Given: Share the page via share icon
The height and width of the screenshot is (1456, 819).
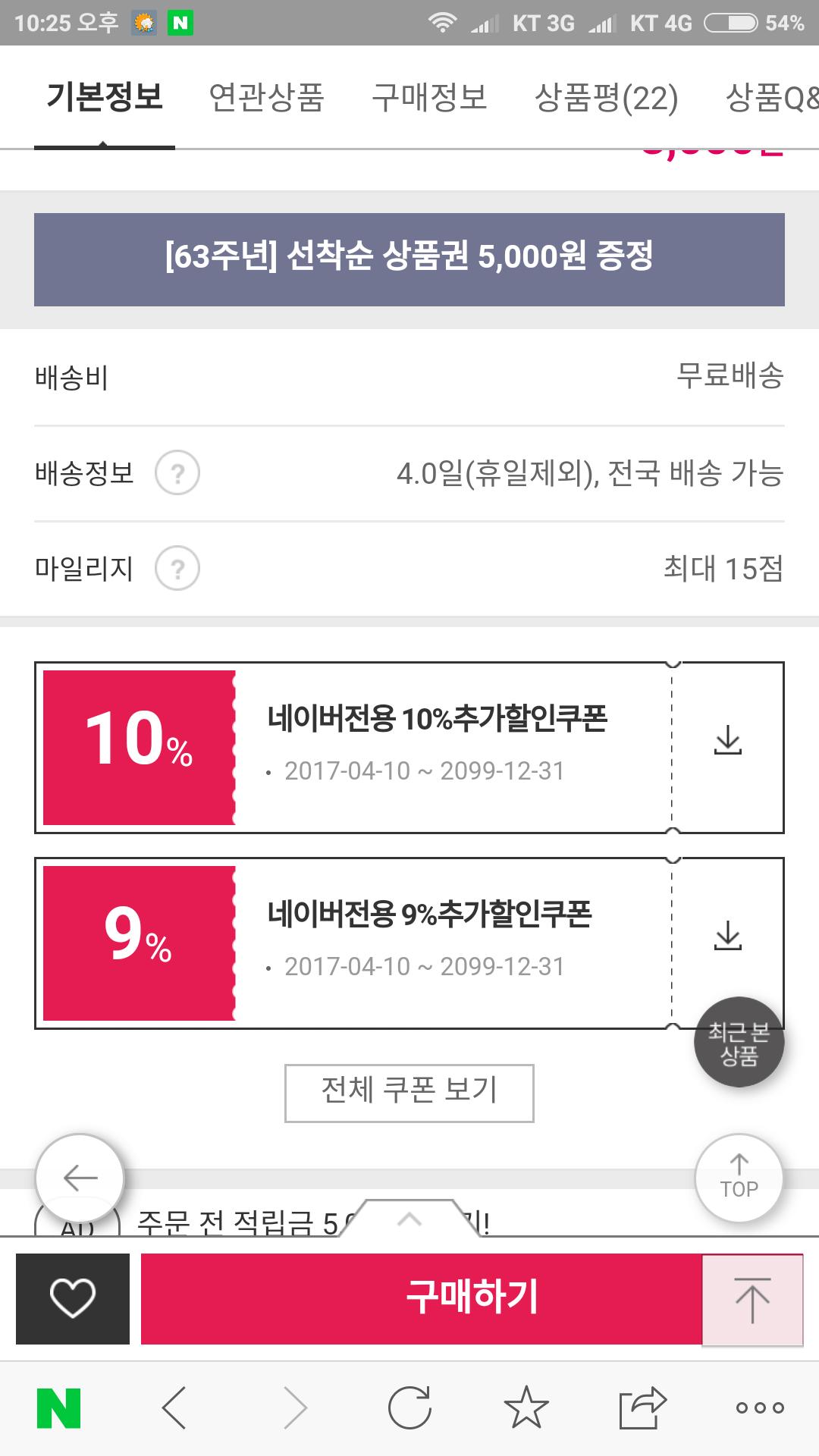Looking at the screenshot, I should 642,1408.
